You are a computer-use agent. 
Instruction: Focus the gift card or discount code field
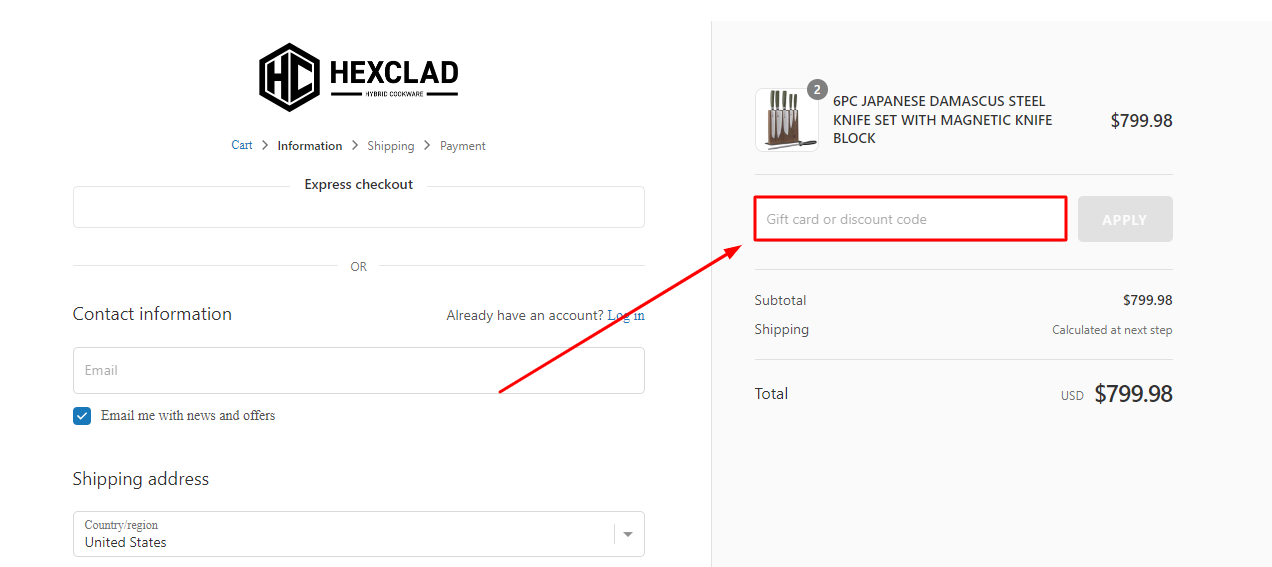tap(910, 219)
